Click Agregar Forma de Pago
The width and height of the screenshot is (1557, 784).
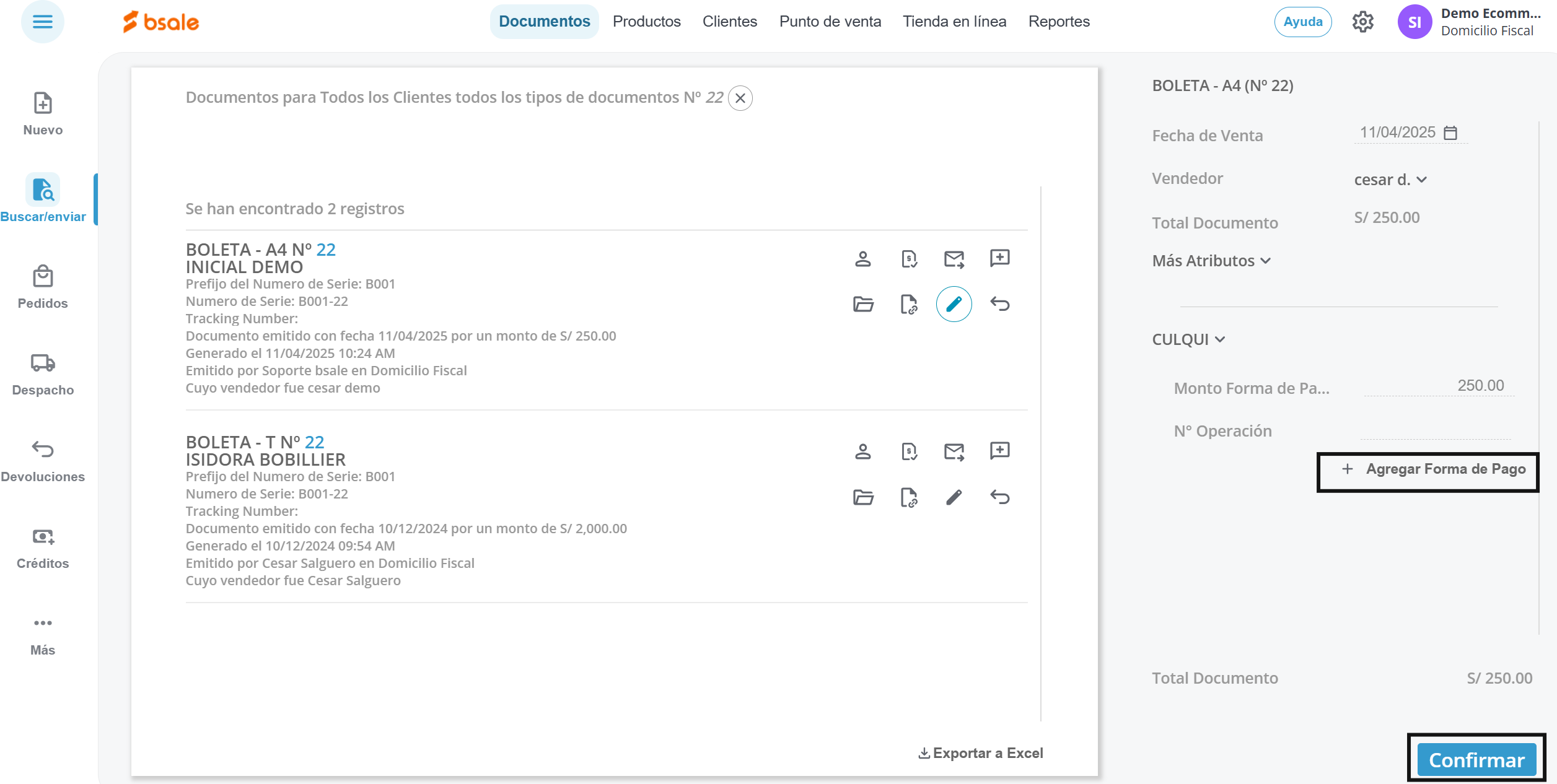pos(1433,469)
